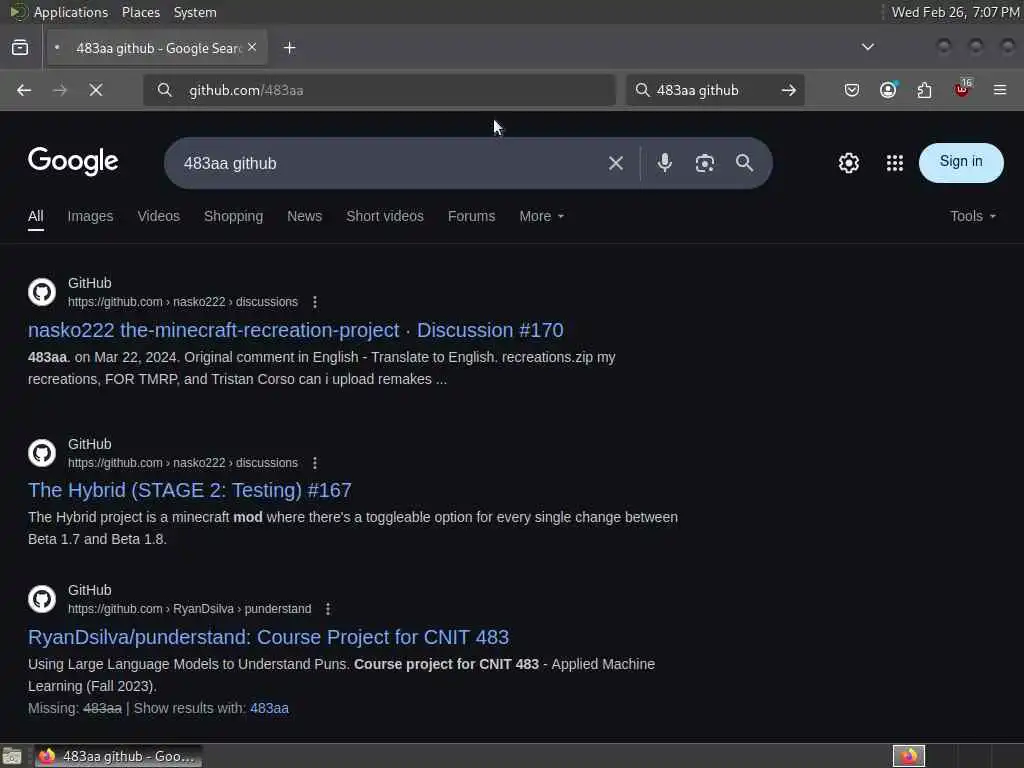Viewport: 1024px width, 768px height.
Task: Open the uBlock Origin extension icon
Action: 962,89
